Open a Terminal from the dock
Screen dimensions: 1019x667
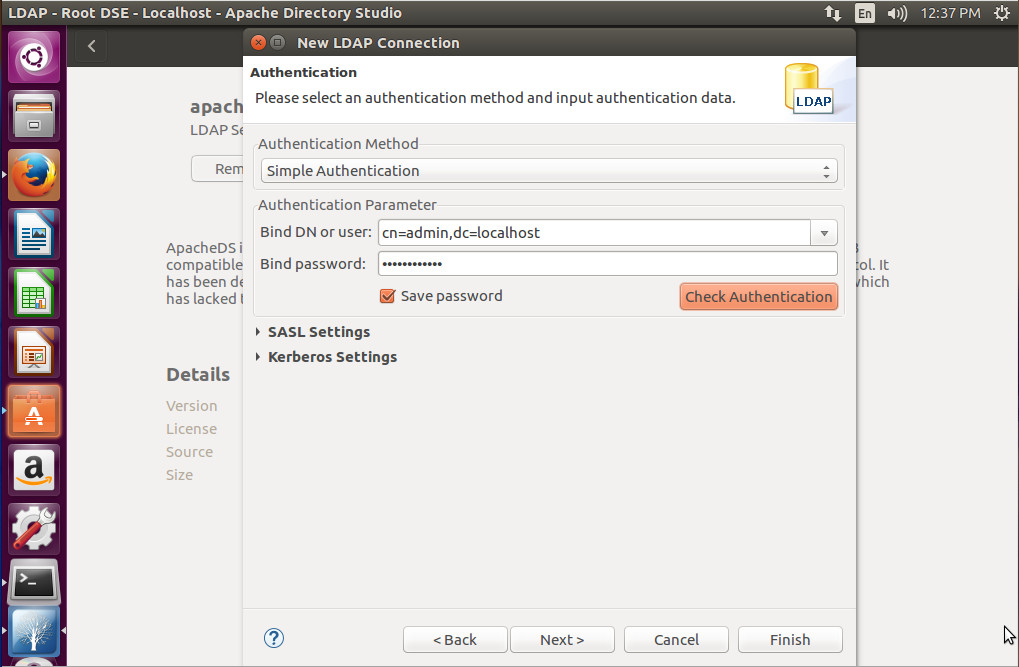click(33, 582)
